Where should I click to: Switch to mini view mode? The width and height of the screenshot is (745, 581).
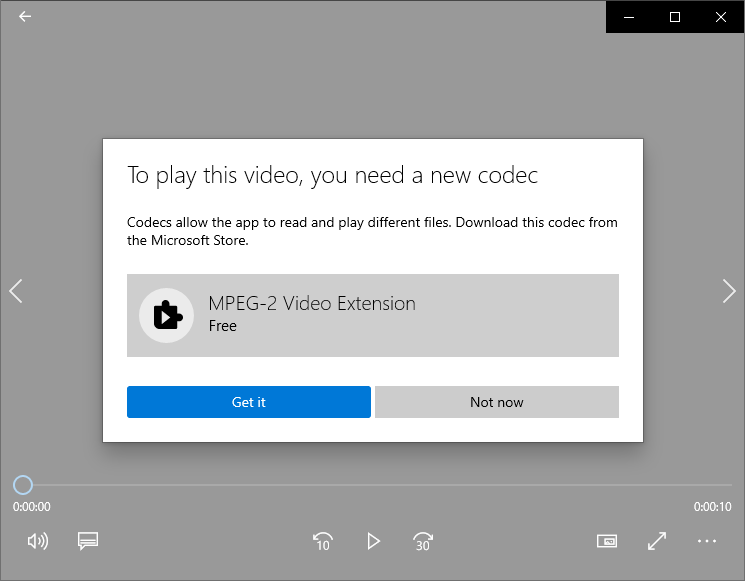[607, 541]
